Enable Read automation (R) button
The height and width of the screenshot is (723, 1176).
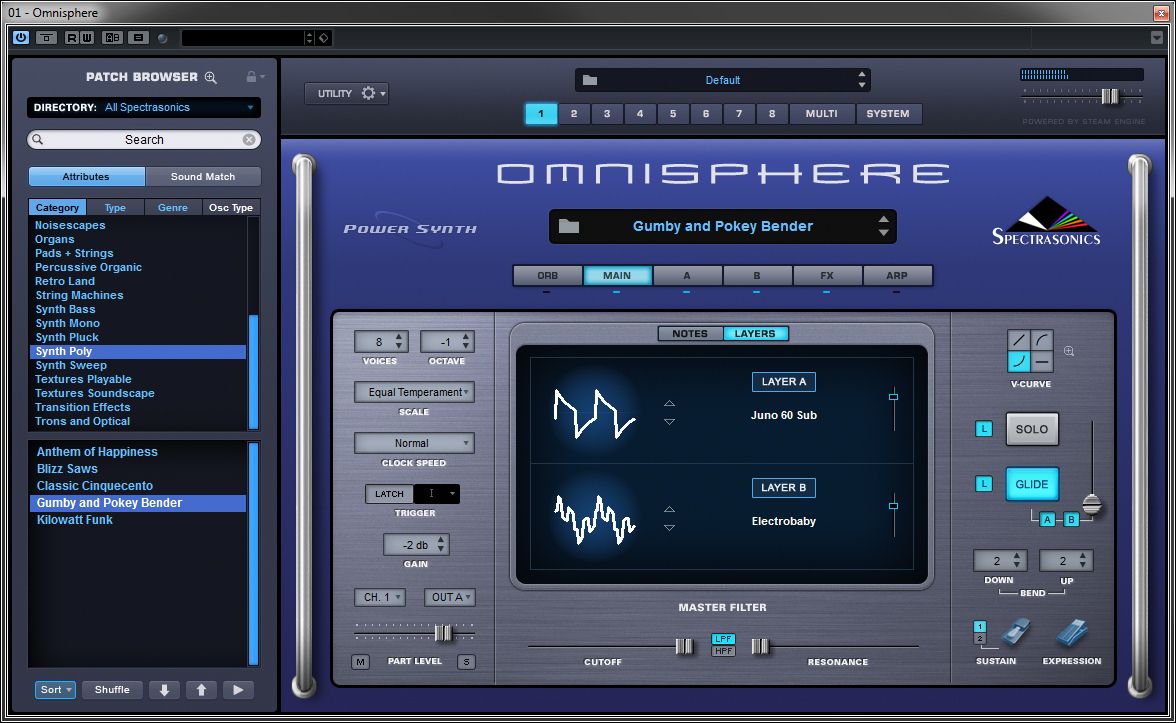point(71,38)
